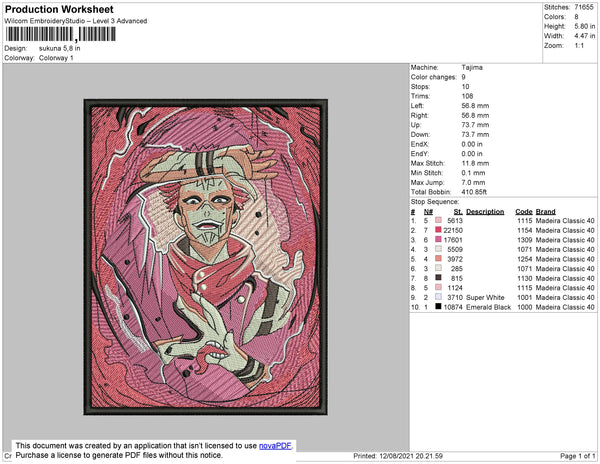
Task: Click thread code 1254 in stop sequence
Action: [525, 259]
